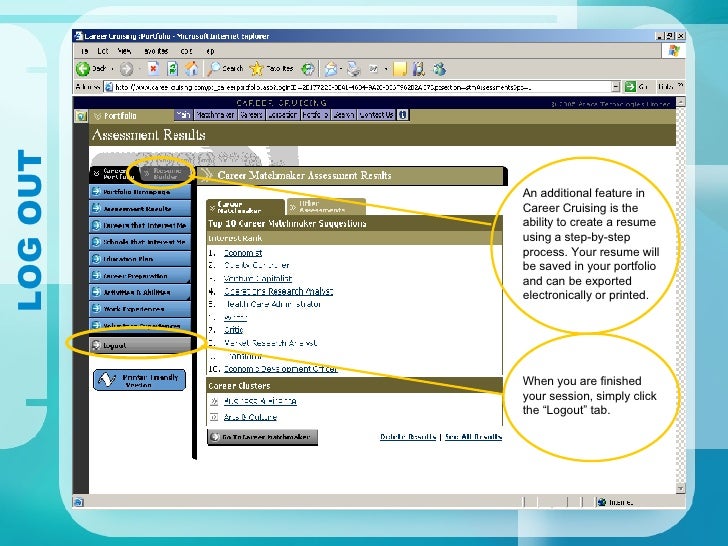728x546 pixels.
Task: Open the Edit button dropdown arrow
Action: 386,69
